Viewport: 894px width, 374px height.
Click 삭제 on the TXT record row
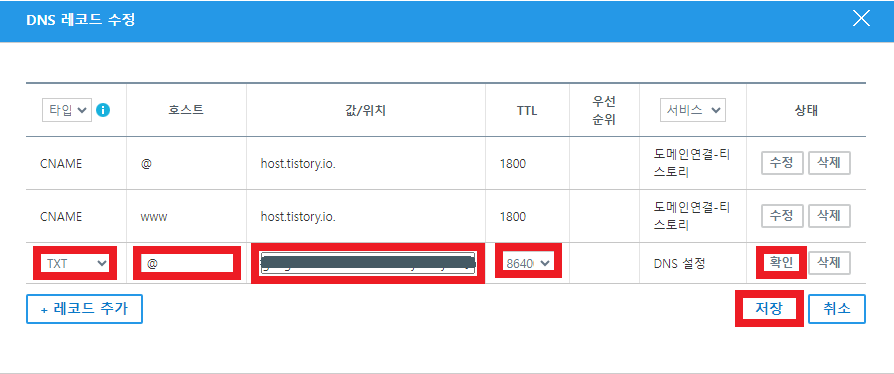(830, 263)
